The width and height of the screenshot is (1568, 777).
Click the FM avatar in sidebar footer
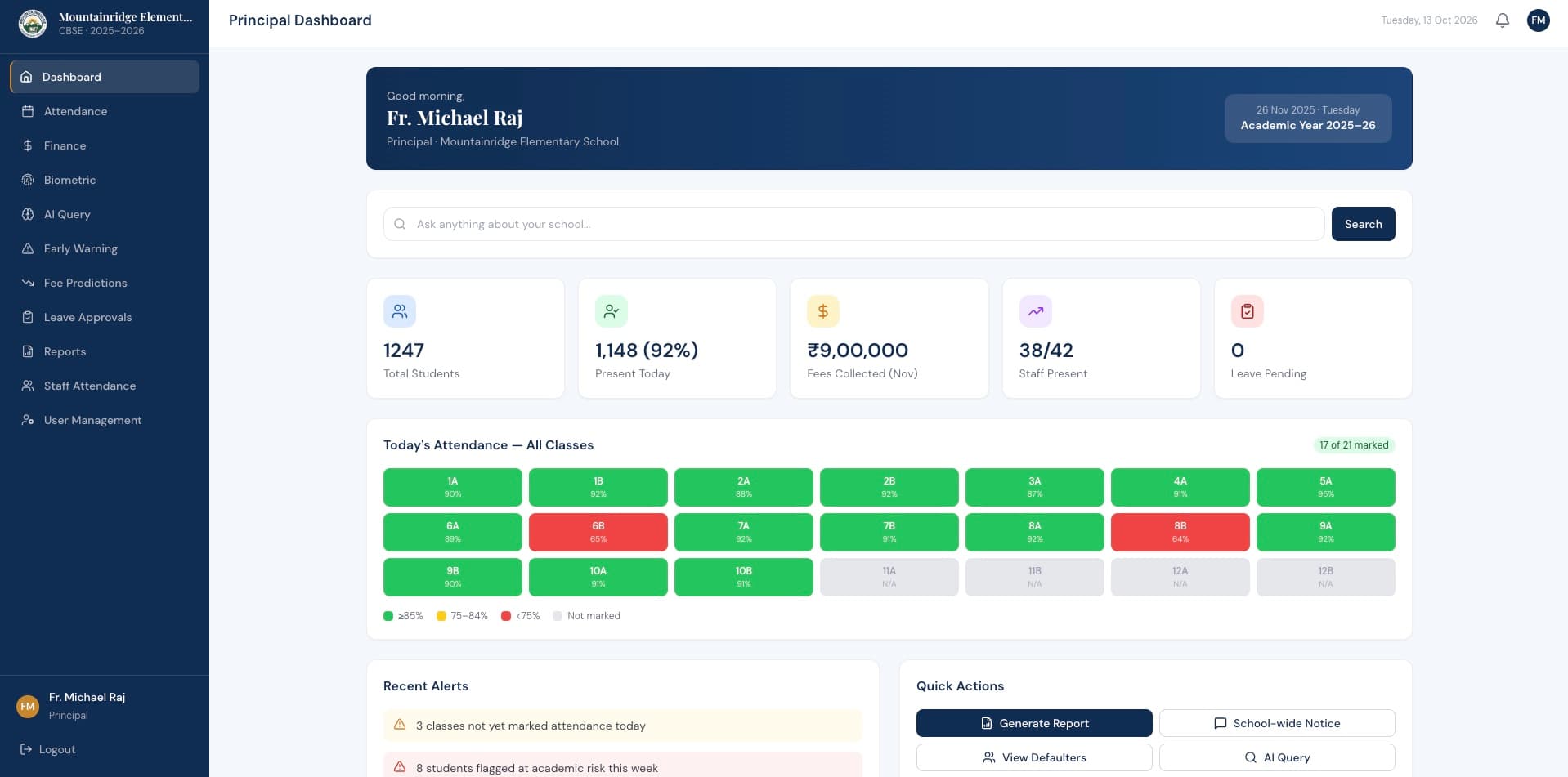point(28,706)
